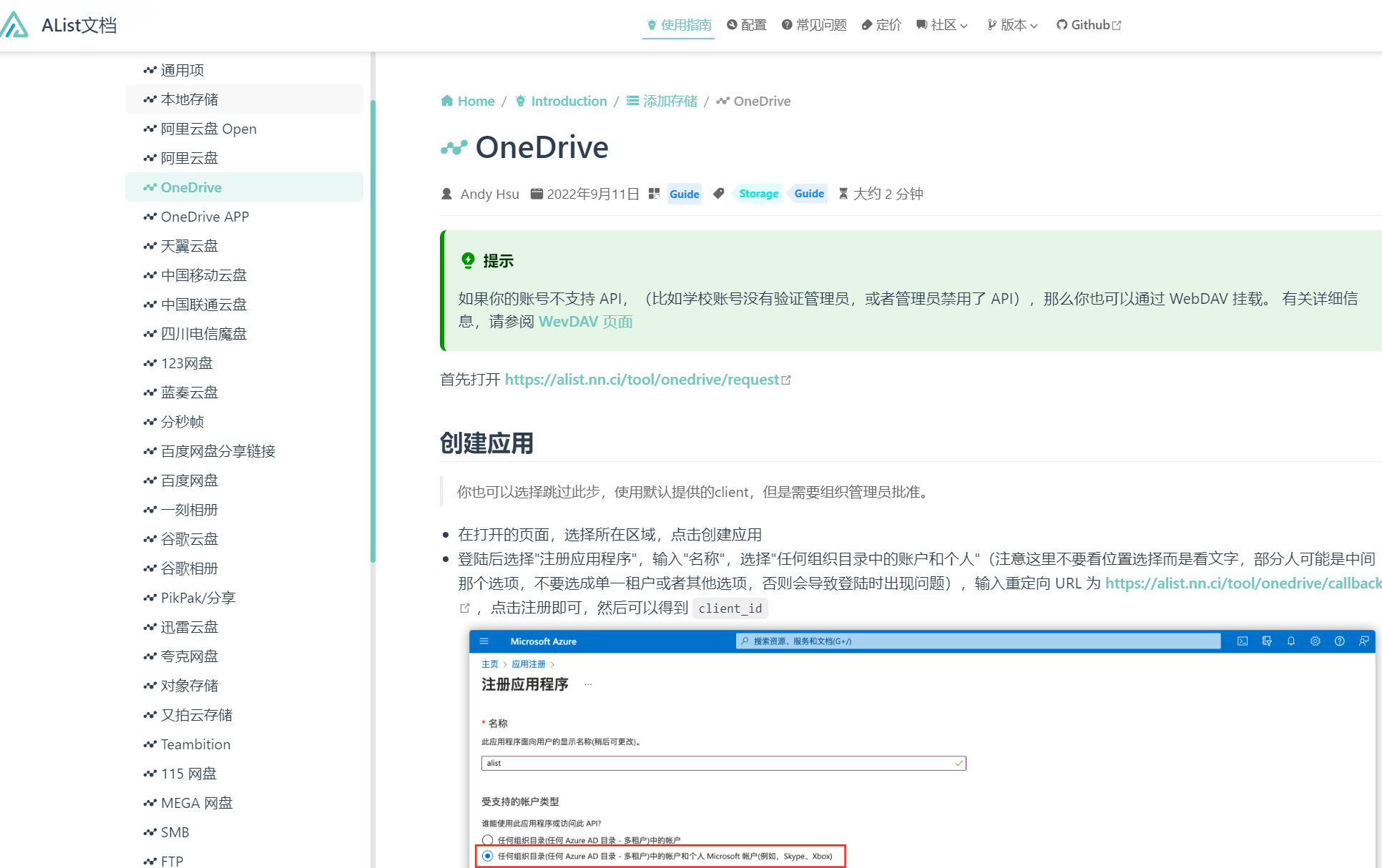
Task: Select 中国移动云盘 in the sidebar
Action: point(244,275)
